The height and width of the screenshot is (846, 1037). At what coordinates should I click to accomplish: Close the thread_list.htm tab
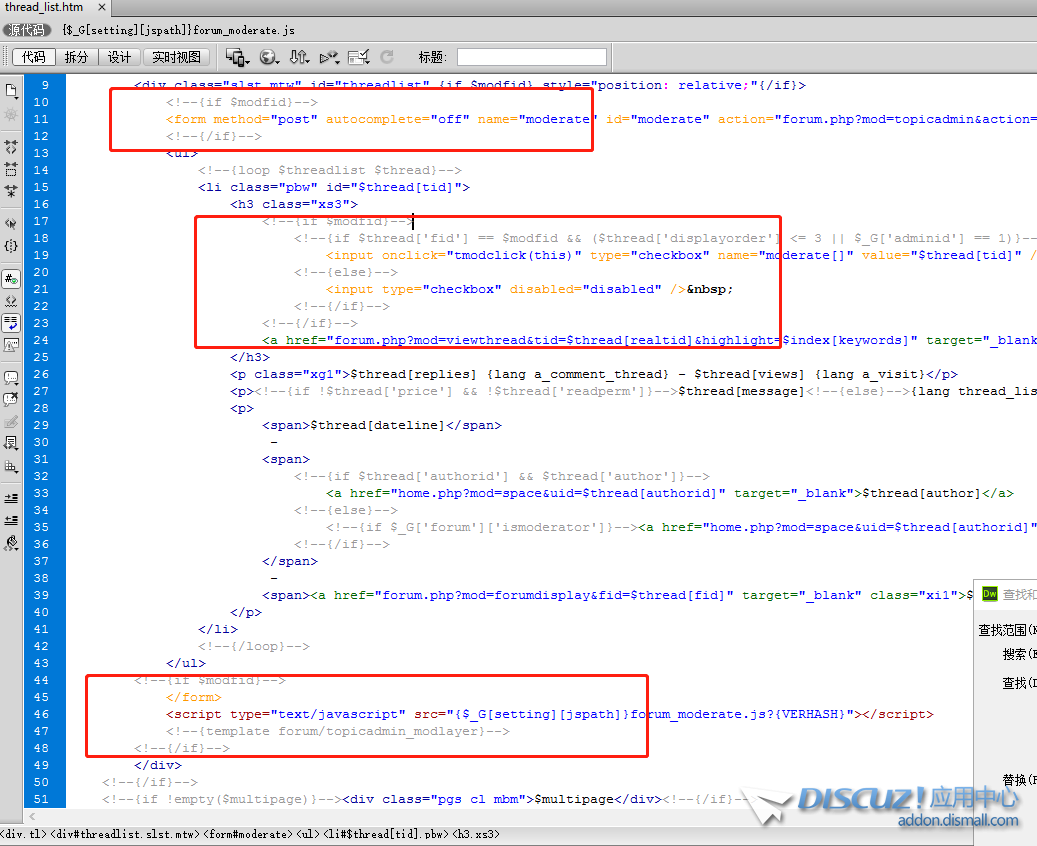(102, 7)
